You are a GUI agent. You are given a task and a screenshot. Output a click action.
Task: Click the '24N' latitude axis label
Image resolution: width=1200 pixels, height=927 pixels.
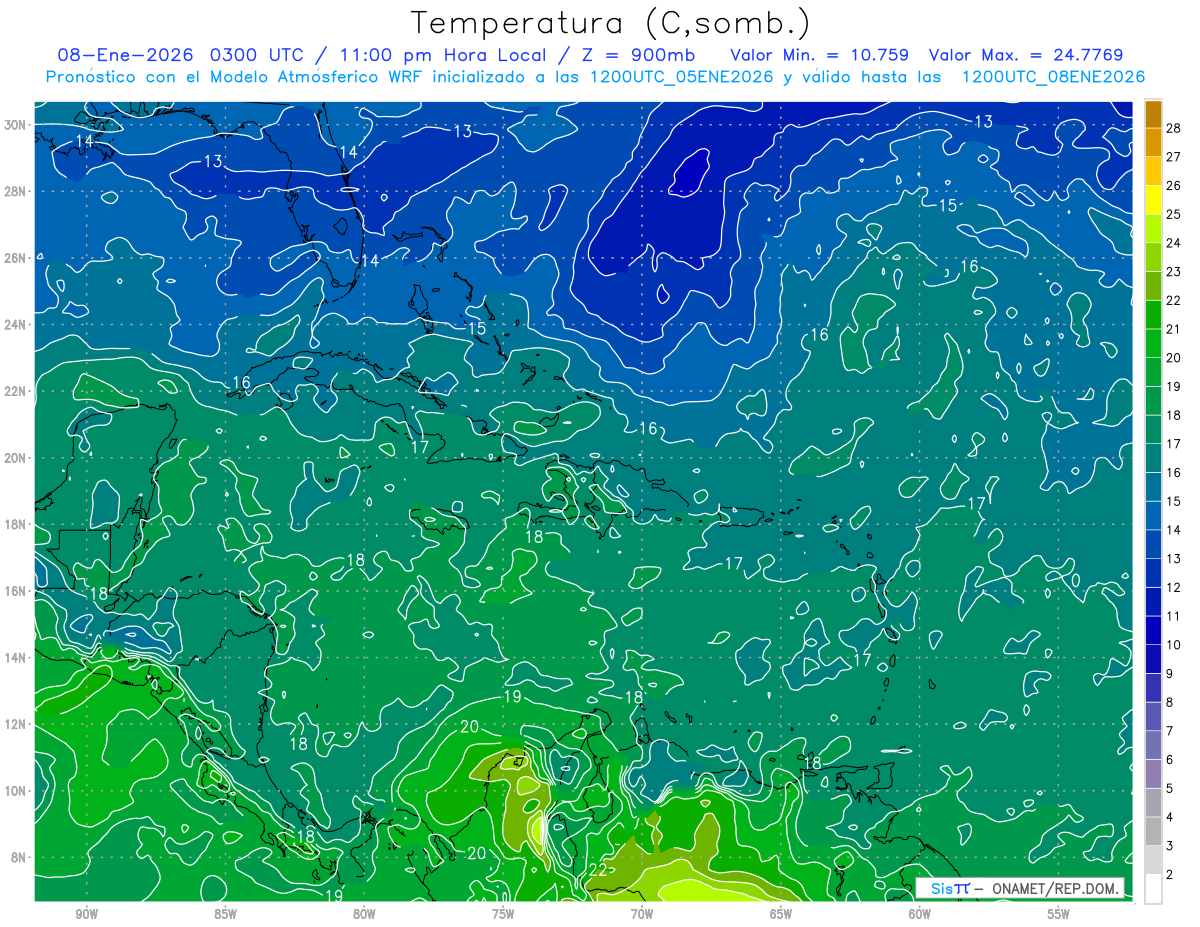coord(13,325)
